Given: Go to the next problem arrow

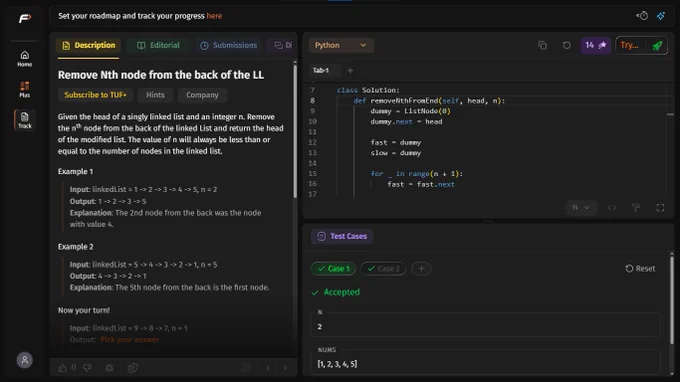Looking at the screenshot, I should [x=285, y=368].
